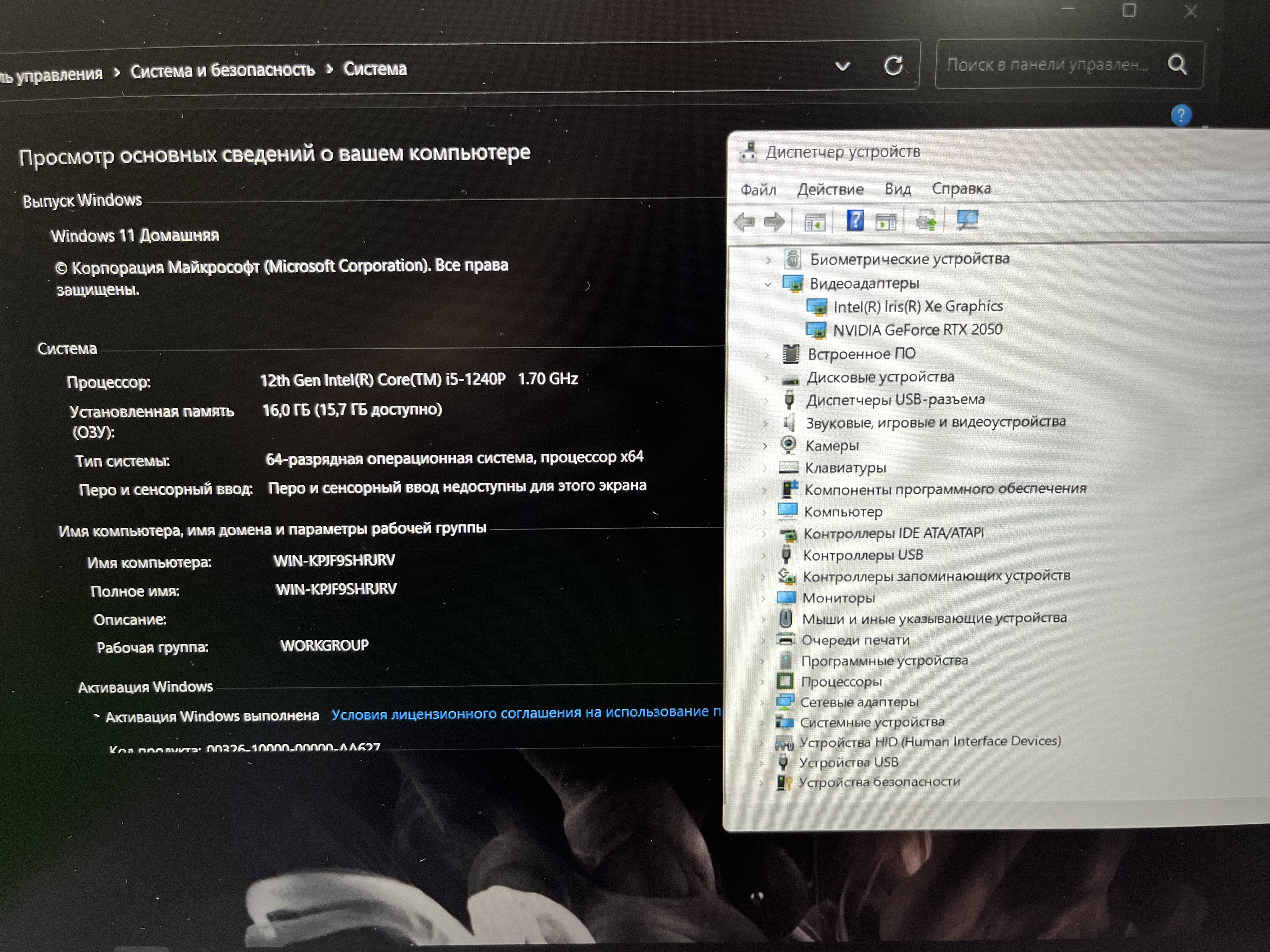
Task: Click the refresh icon in address bar
Action: coord(893,66)
